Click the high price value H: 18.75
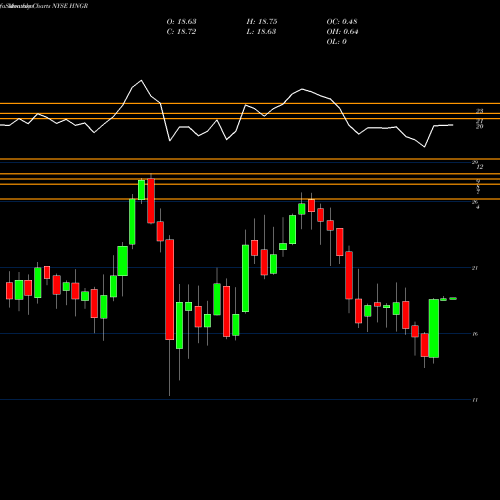This screenshot has height=500, width=500. (262, 22)
